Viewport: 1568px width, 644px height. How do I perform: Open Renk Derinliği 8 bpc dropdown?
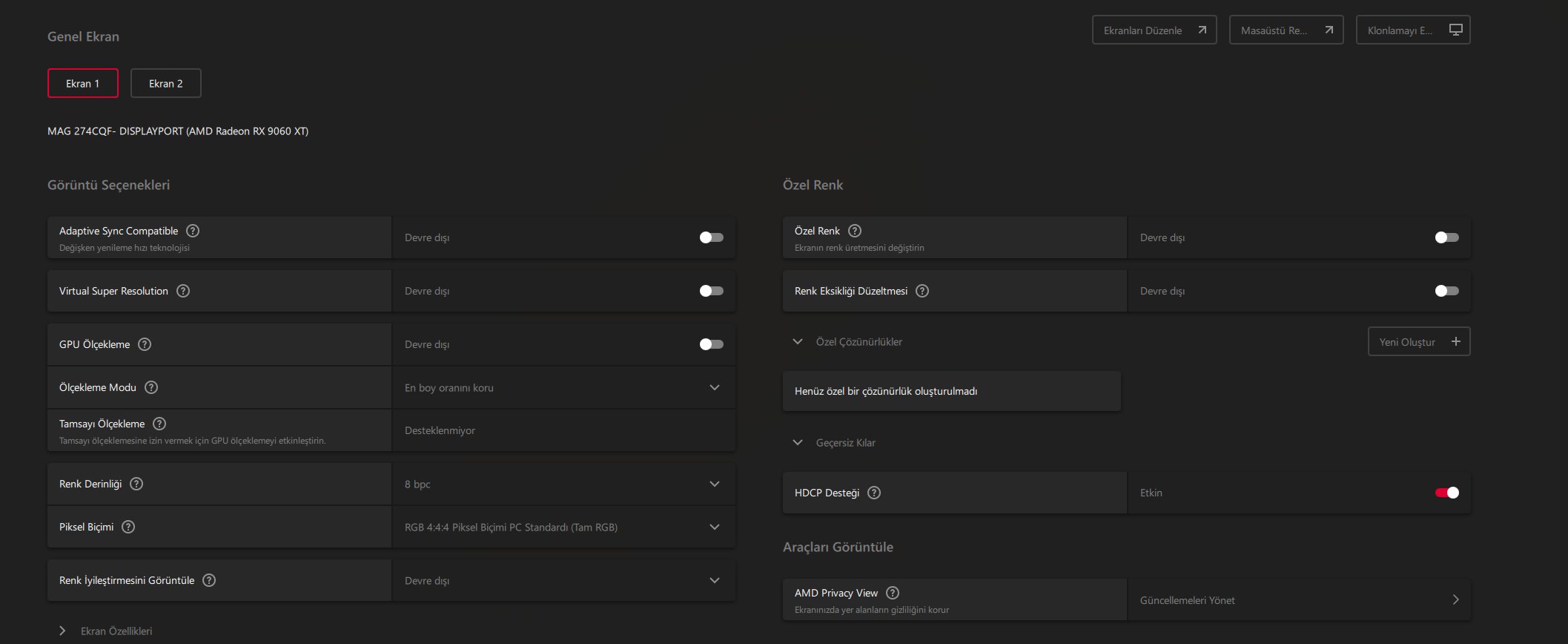coord(563,484)
